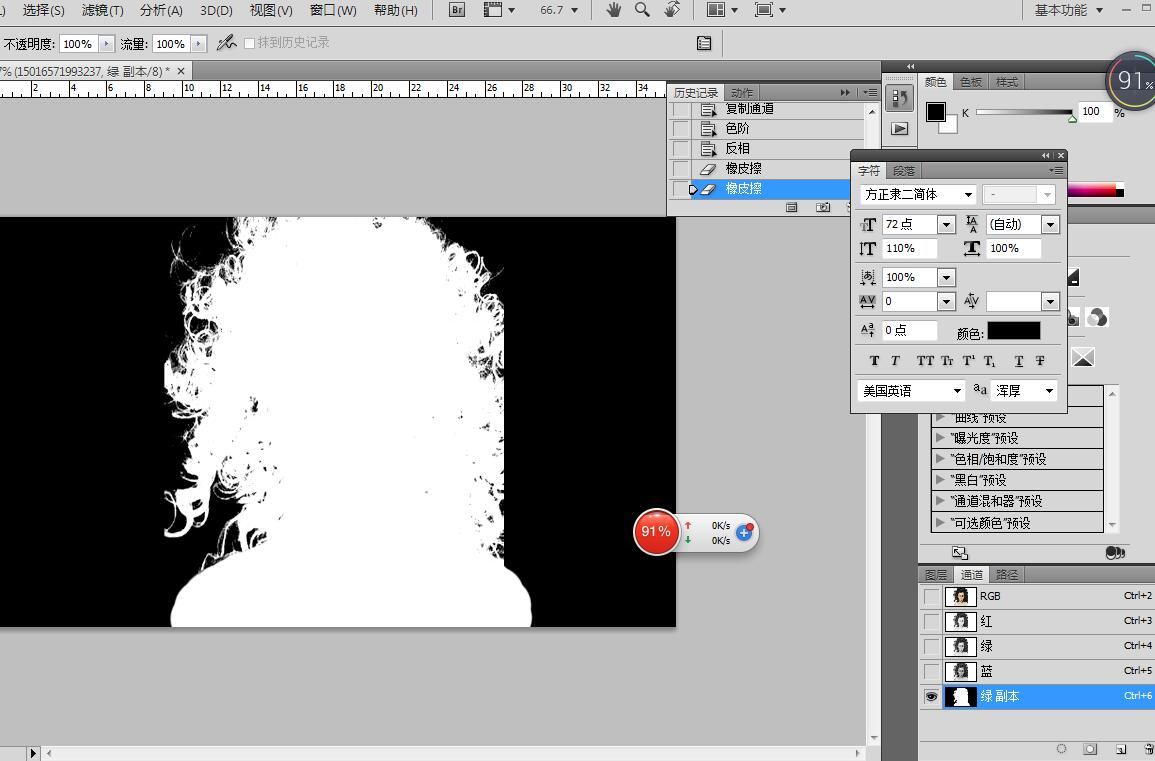Load channel as selection dotted circle icon
Image resolution: width=1155 pixels, height=761 pixels.
coord(1061,749)
